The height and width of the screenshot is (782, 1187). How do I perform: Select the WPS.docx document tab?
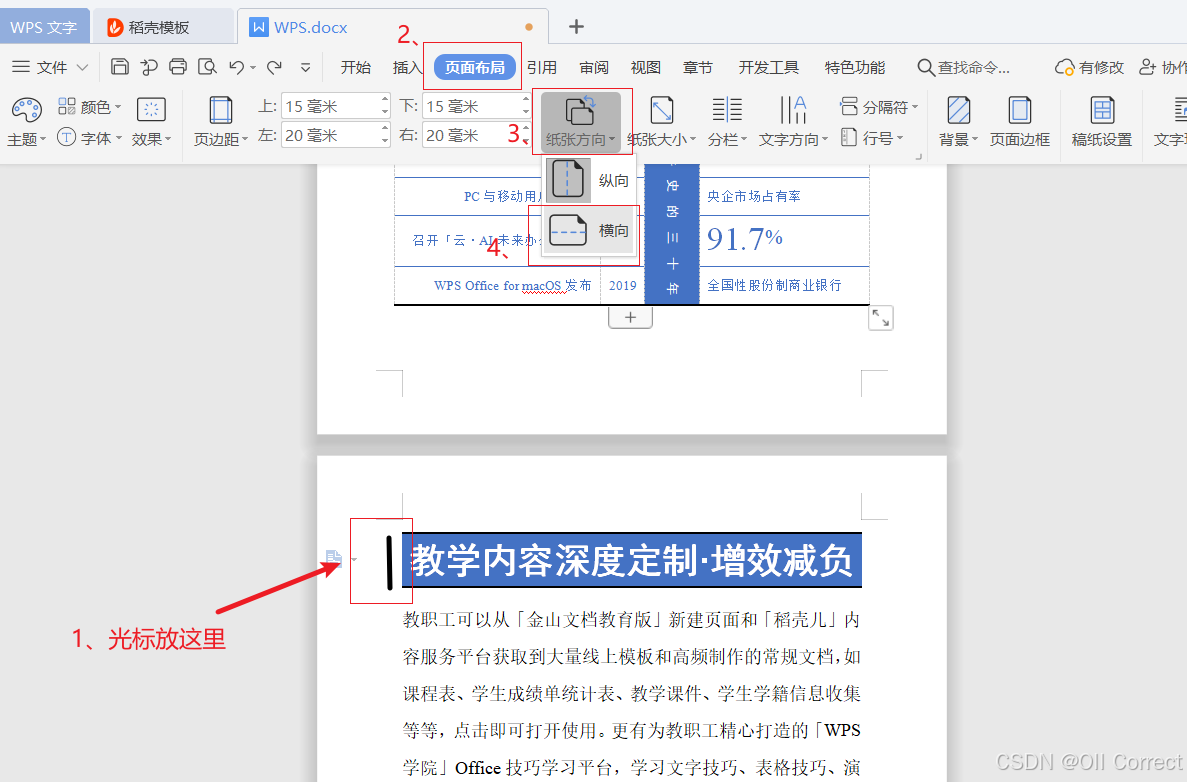310,27
